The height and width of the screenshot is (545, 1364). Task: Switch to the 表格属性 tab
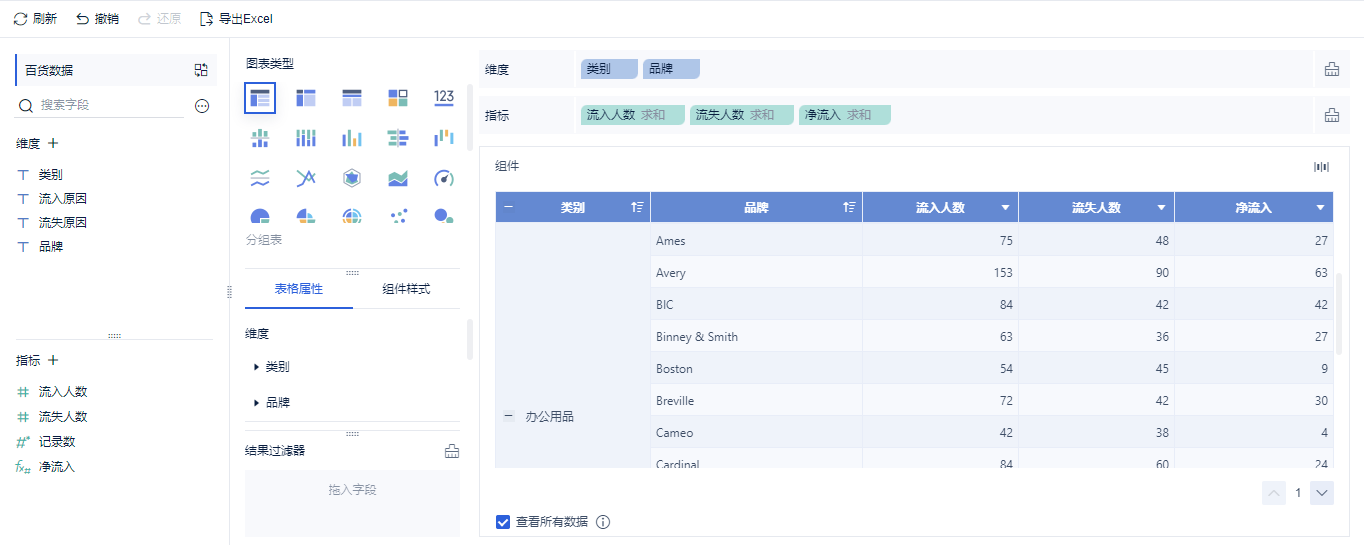point(298,289)
